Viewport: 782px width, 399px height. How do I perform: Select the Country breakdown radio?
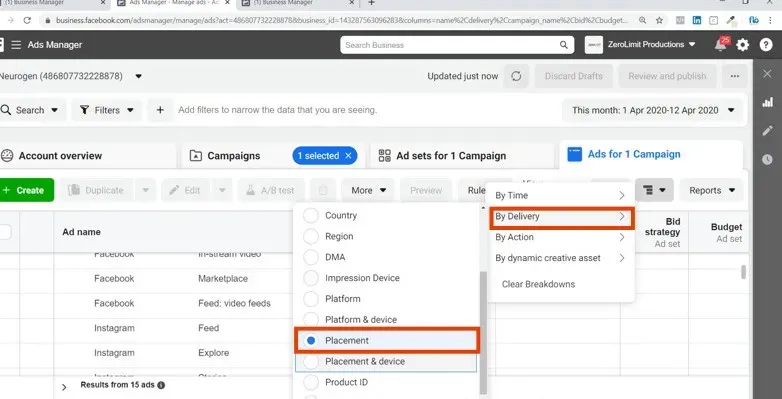click(x=311, y=216)
